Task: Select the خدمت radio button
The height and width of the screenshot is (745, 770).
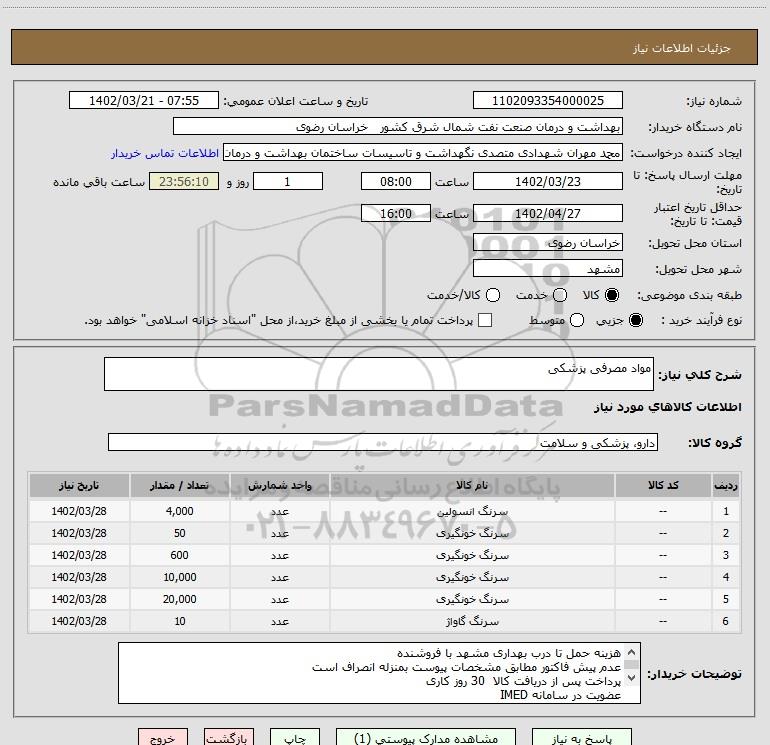Action: point(560,295)
